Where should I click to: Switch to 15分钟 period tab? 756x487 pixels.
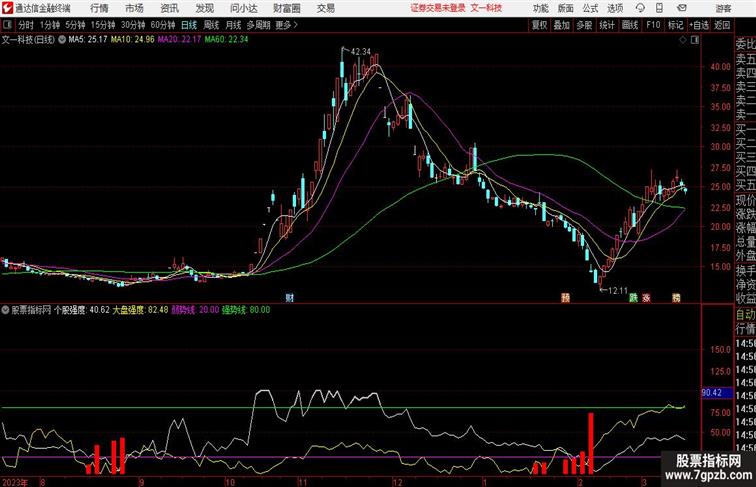pyautogui.click(x=103, y=25)
